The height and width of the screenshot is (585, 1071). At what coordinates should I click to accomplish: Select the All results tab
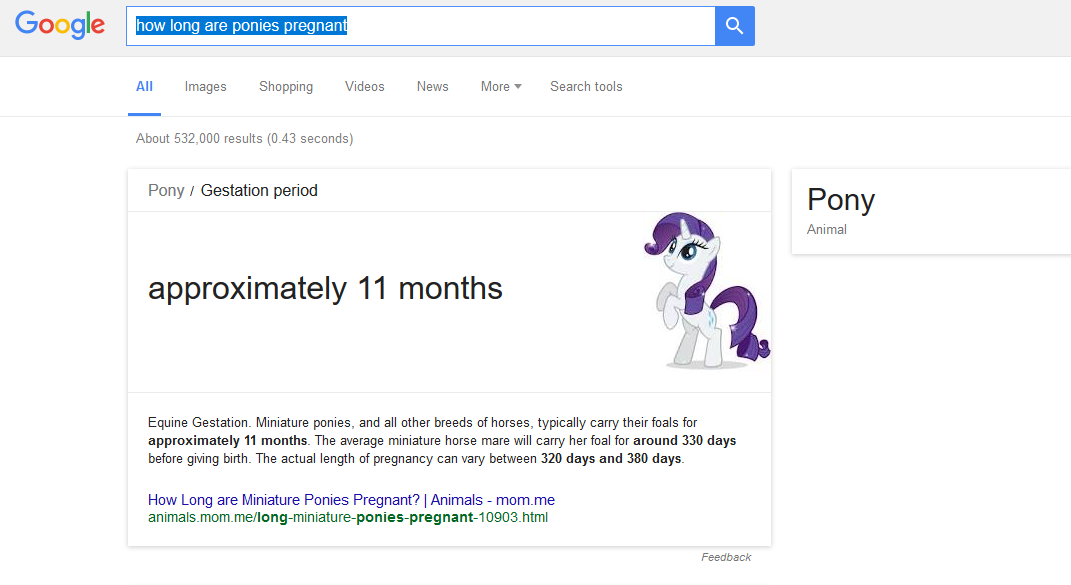[144, 86]
